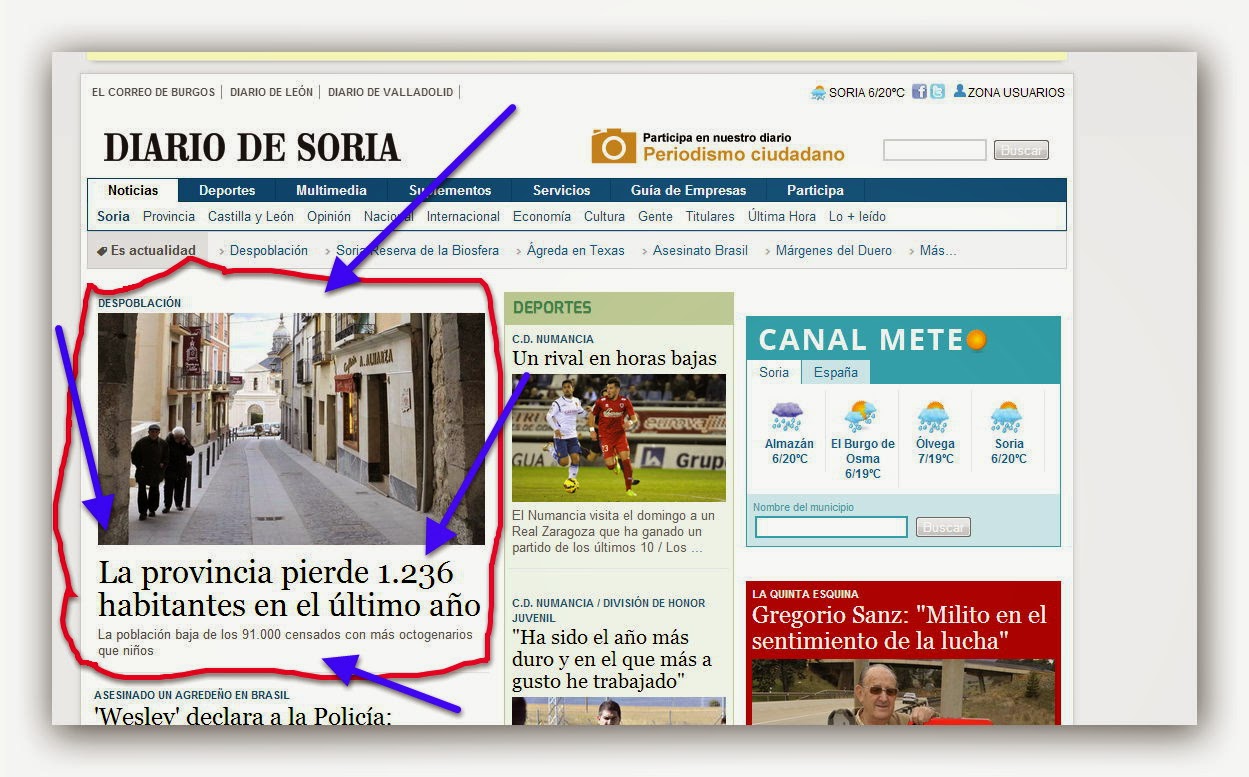Open the street photo of main article
1249x777 pixels.
coord(291,428)
